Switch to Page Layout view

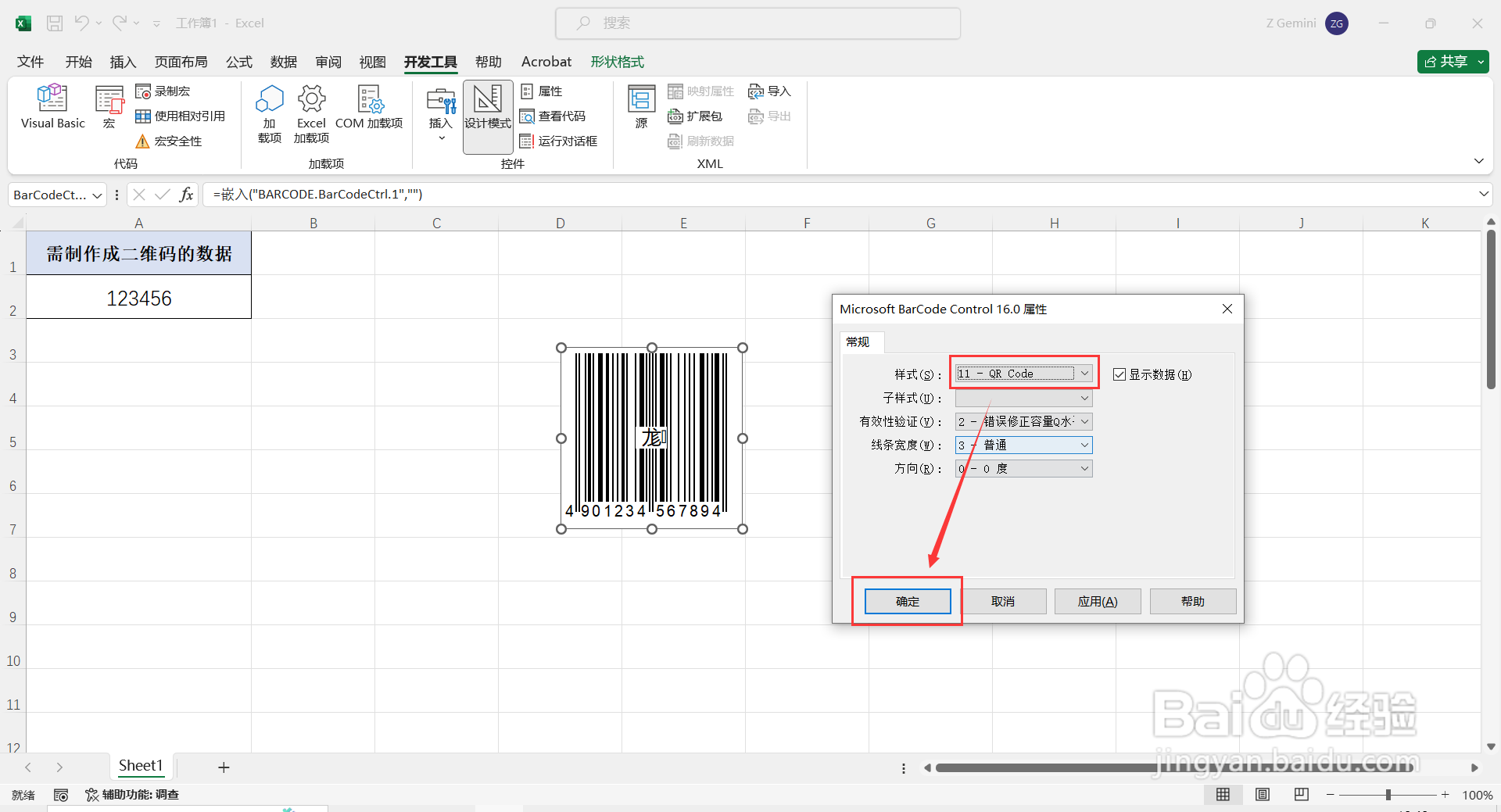(x=1262, y=795)
